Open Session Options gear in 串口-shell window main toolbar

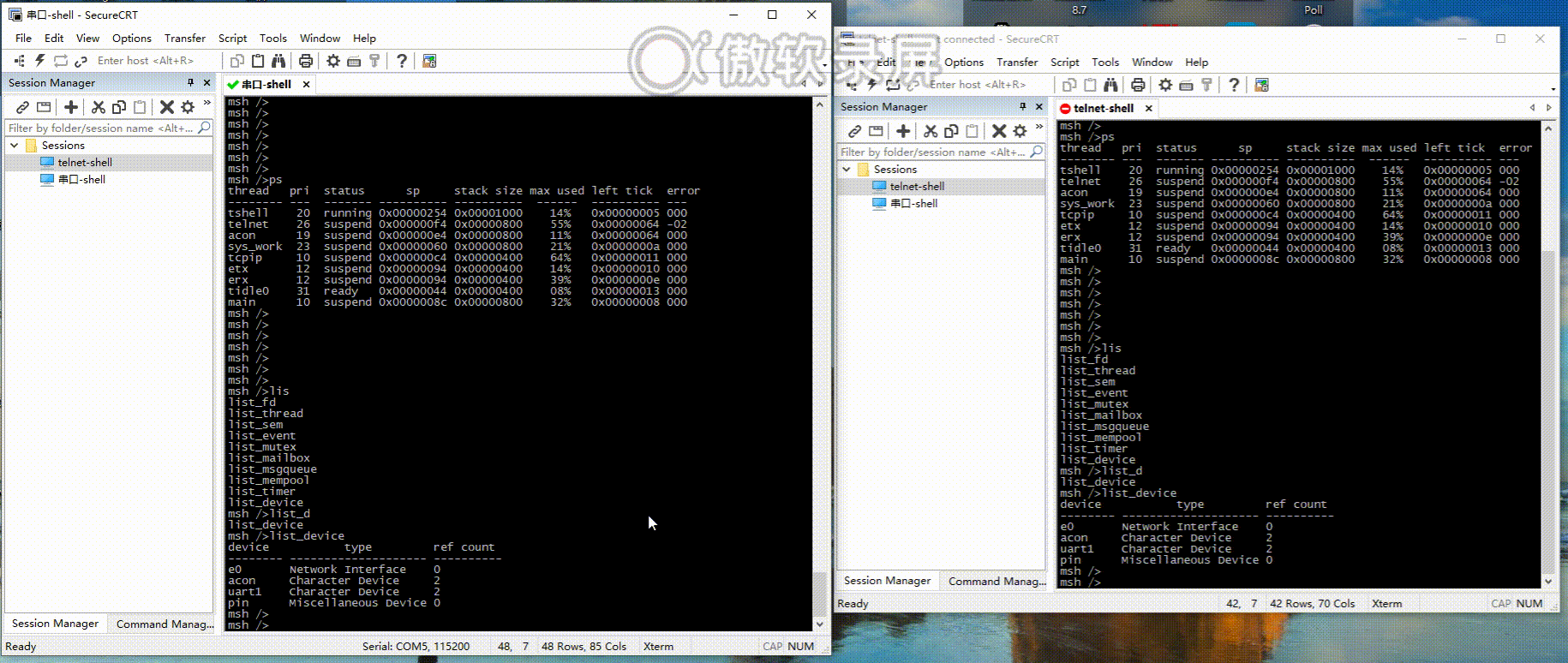(x=333, y=61)
